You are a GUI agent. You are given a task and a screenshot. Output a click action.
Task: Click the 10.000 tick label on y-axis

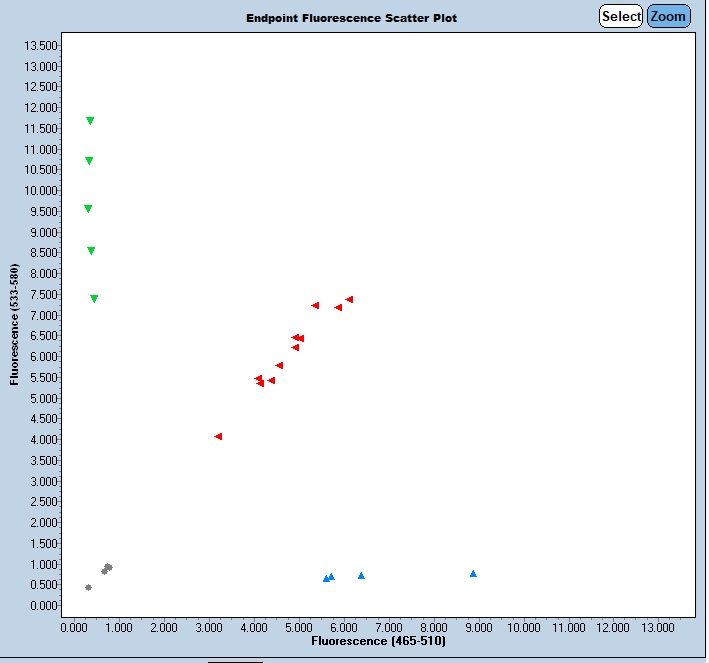coord(38,190)
